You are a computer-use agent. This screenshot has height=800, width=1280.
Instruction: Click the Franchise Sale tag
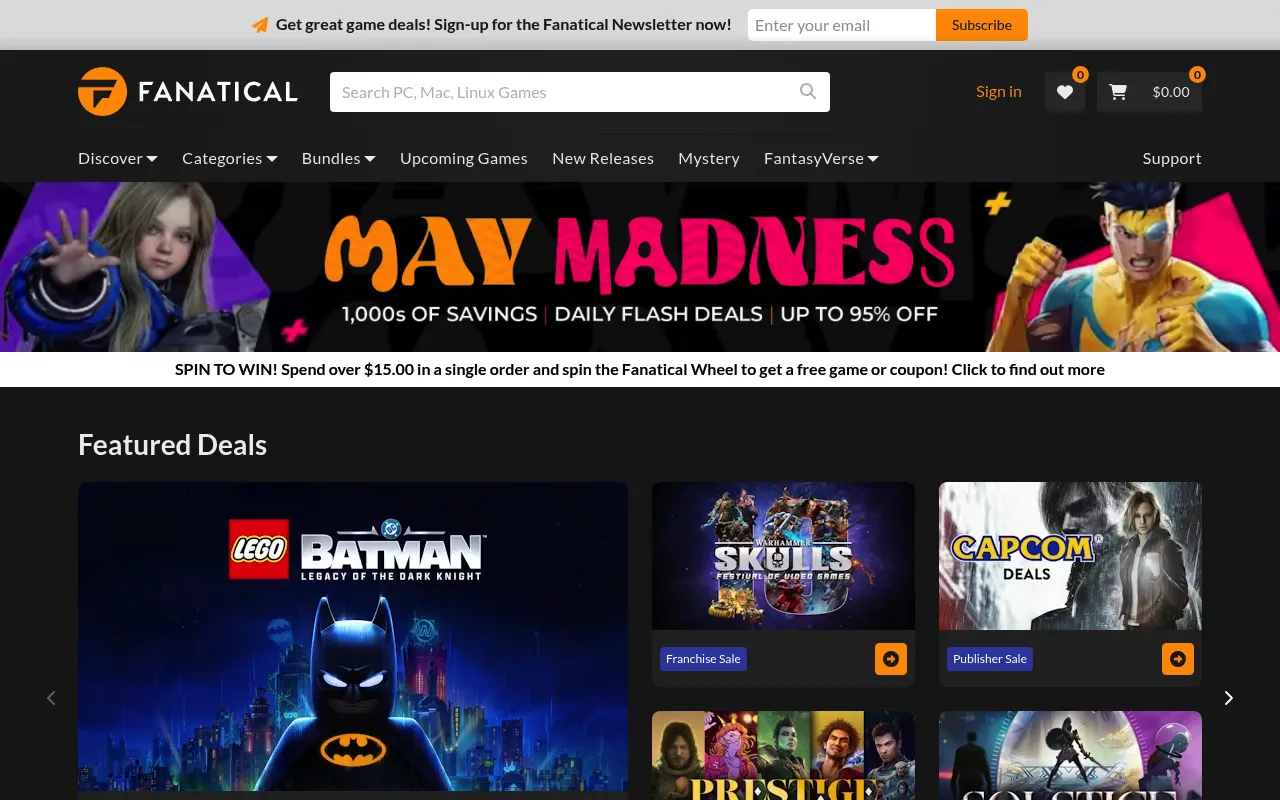click(703, 659)
